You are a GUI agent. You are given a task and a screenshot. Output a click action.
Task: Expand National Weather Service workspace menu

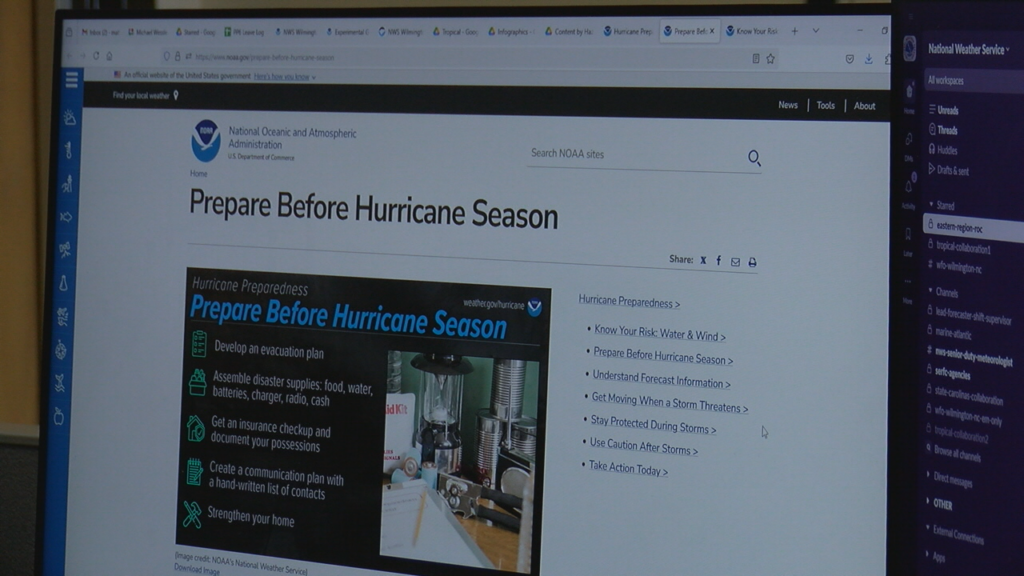[968, 50]
